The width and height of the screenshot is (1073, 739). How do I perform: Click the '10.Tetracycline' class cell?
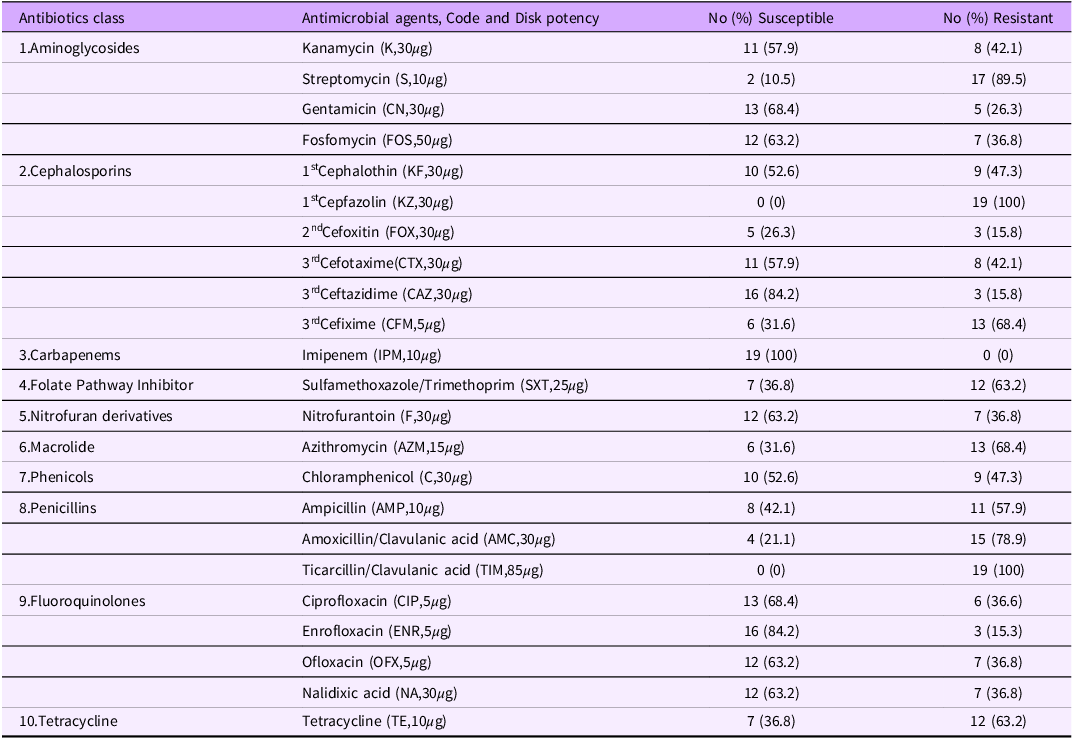[x=69, y=722]
